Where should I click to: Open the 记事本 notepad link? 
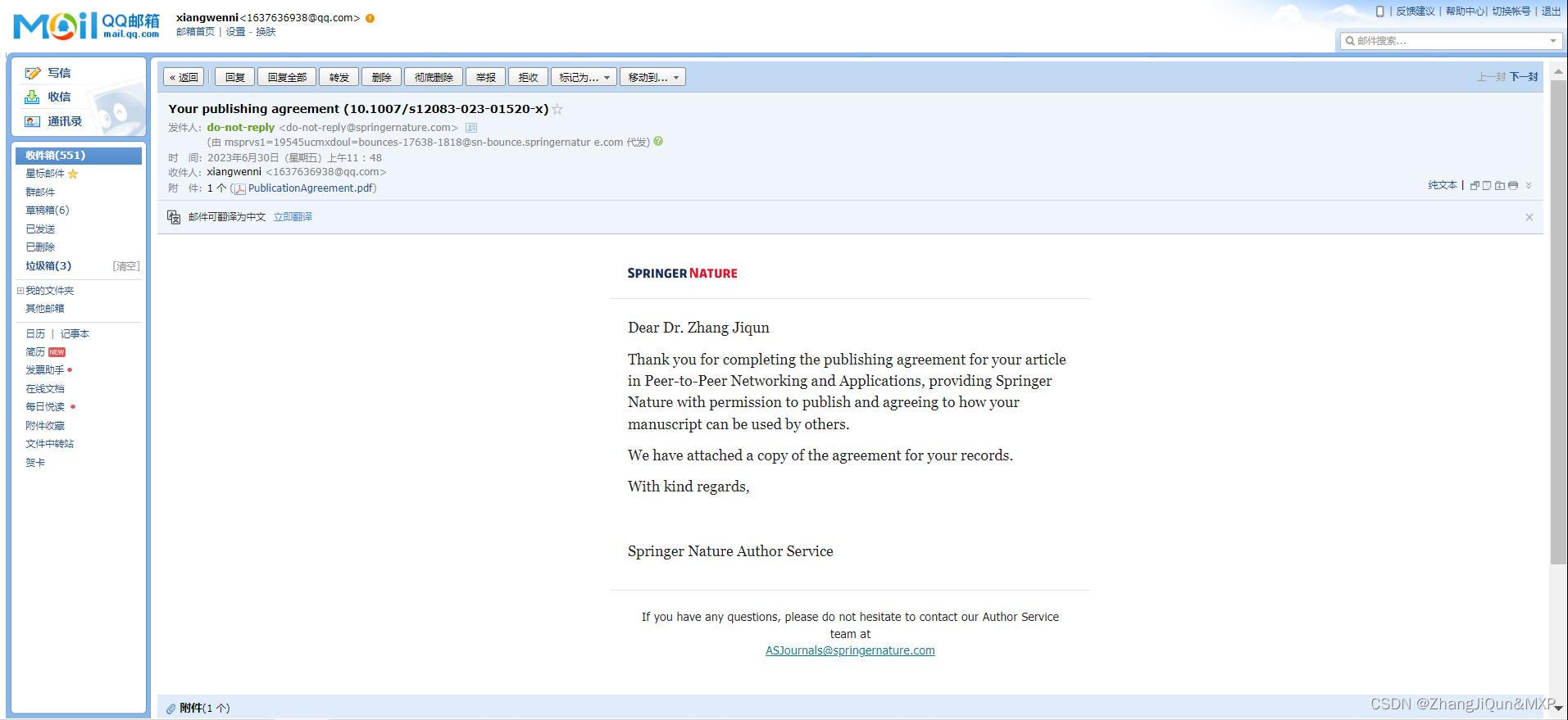(x=75, y=334)
